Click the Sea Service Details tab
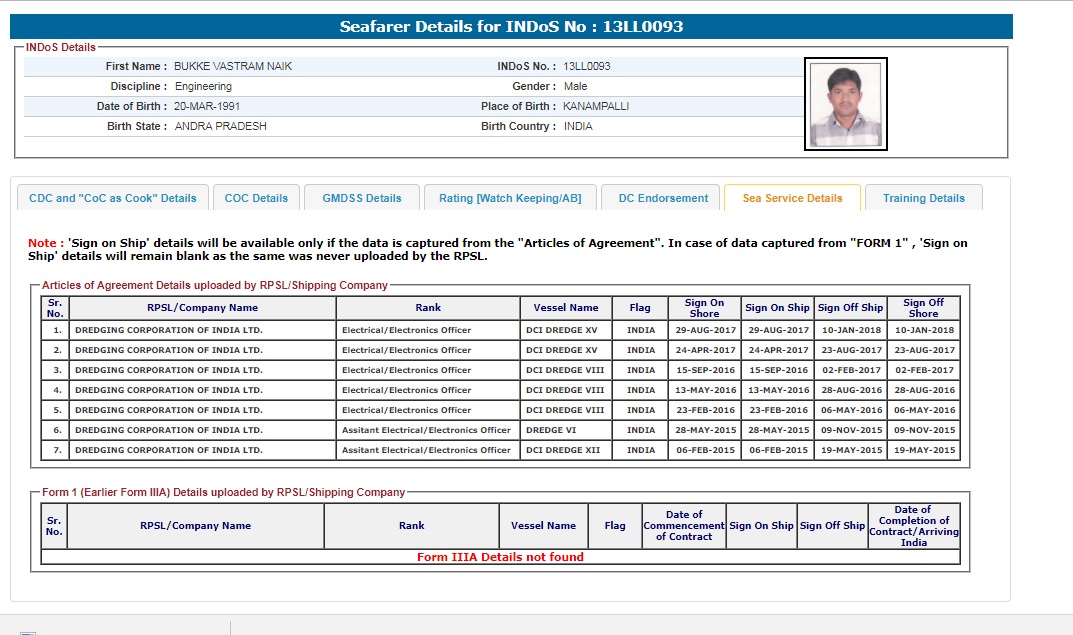This screenshot has height=635, width=1073. (792, 198)
